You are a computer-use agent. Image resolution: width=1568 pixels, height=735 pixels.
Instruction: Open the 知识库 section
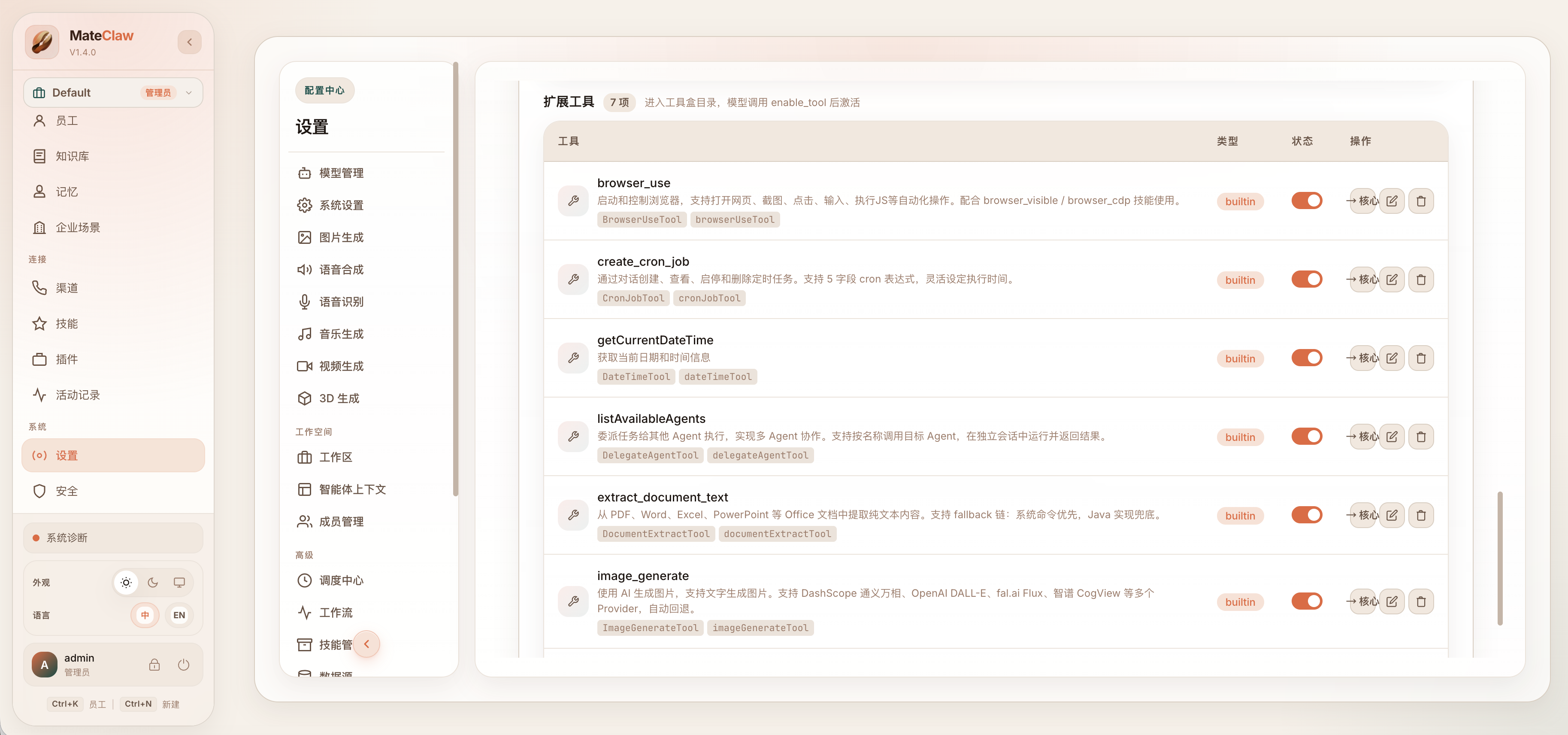click(x=113, y=157)
